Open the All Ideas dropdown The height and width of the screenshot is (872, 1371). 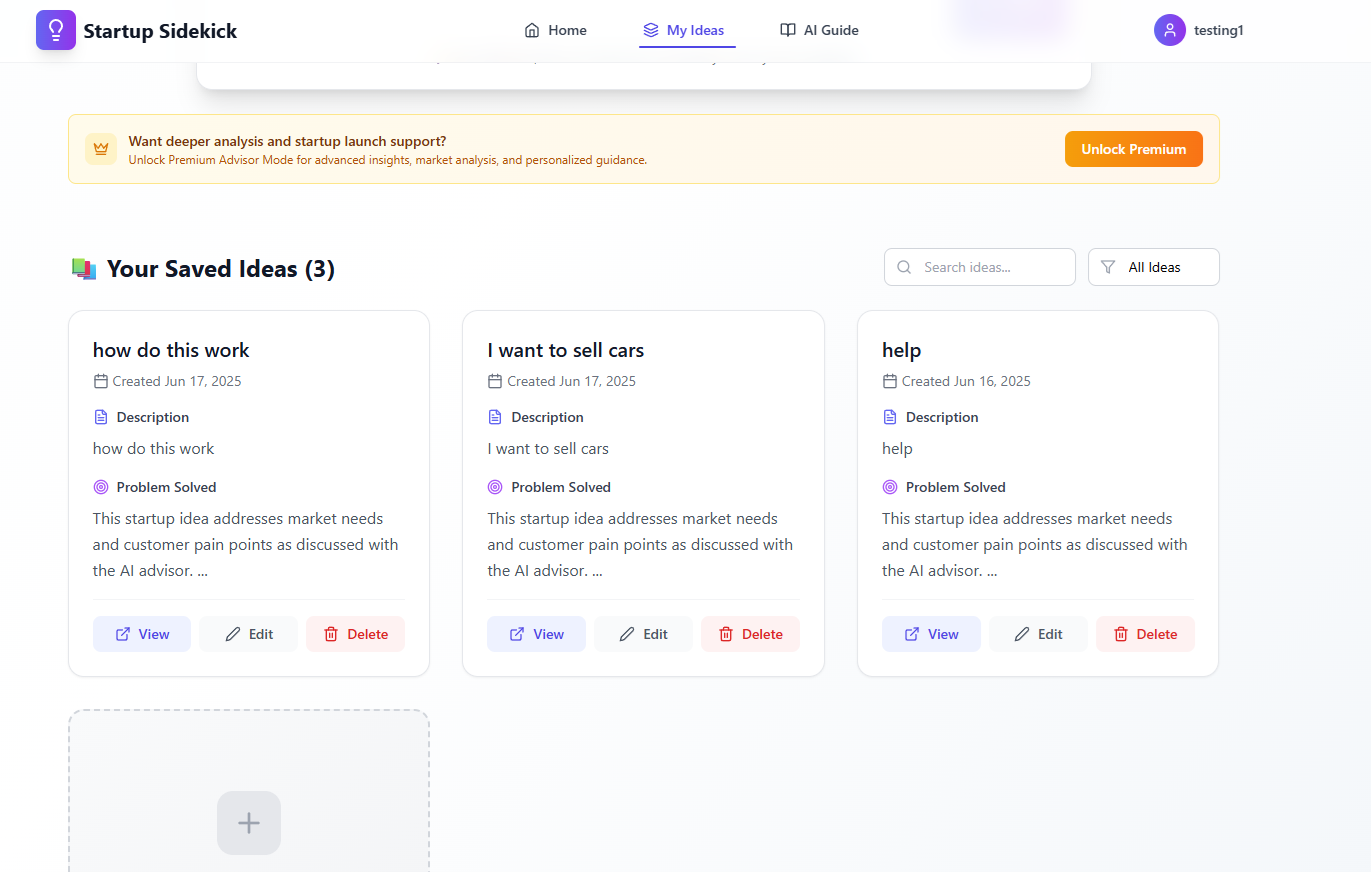(1153, 267)
